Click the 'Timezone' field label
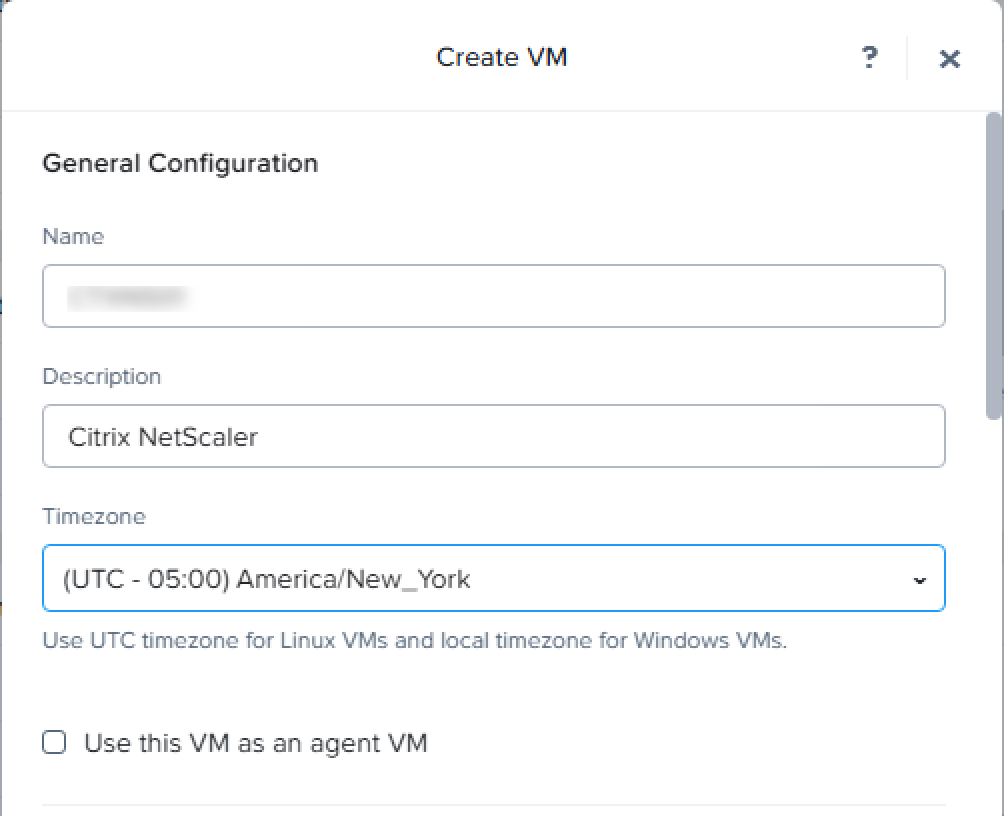 [x=93, y=516]
